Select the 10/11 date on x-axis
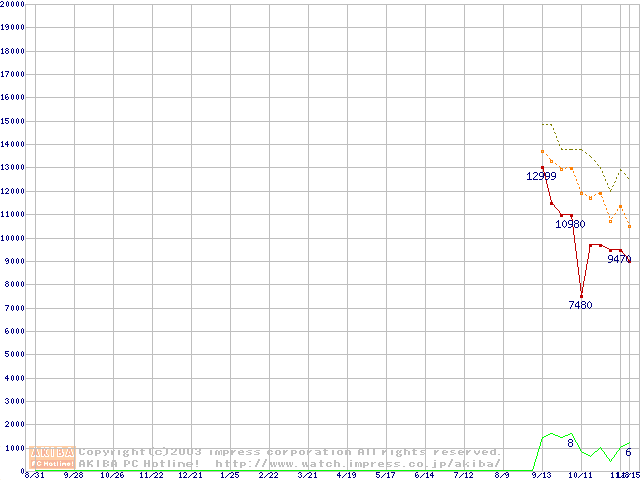The width and height of the screenshot is (640, 480). pos(580,475)
